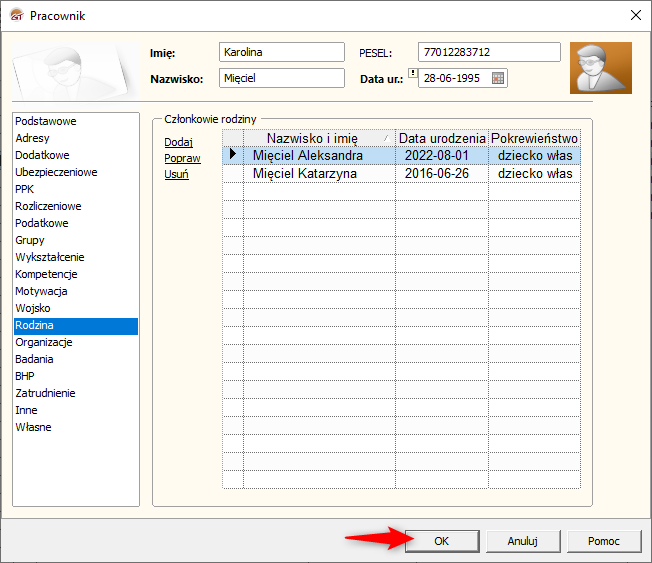652x563 pixels.
Task: Click the warning icon beside Data ur.
Action: [x=412, y=74]
